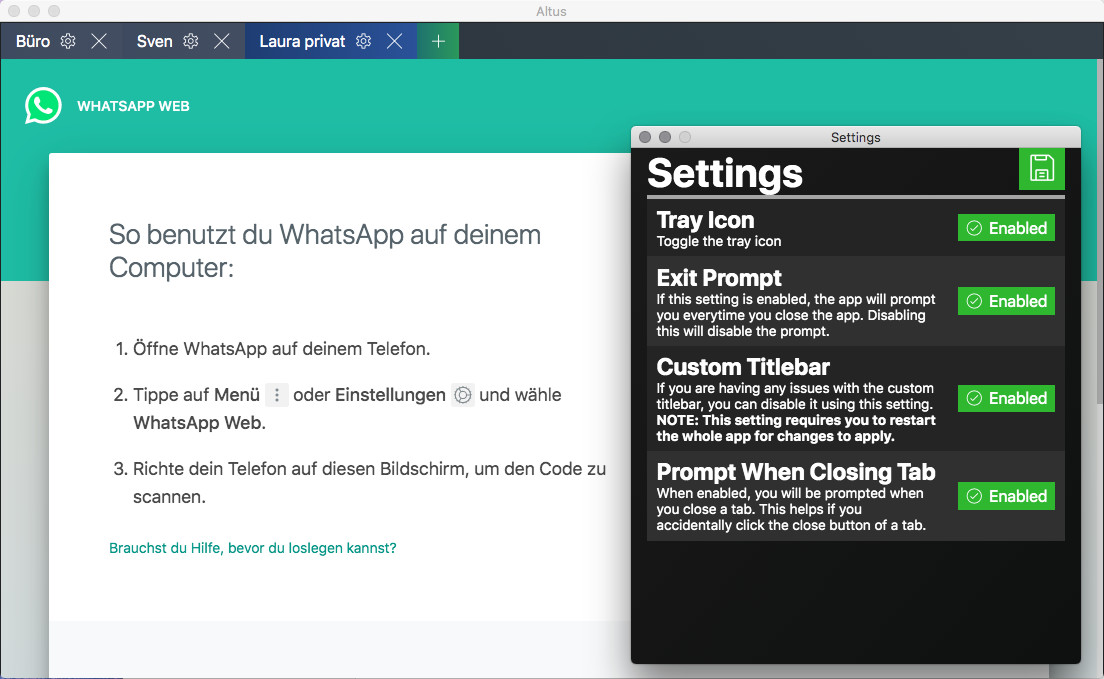Close the Laura privat tab
The image size is (1104, 679).
[395, 41]
